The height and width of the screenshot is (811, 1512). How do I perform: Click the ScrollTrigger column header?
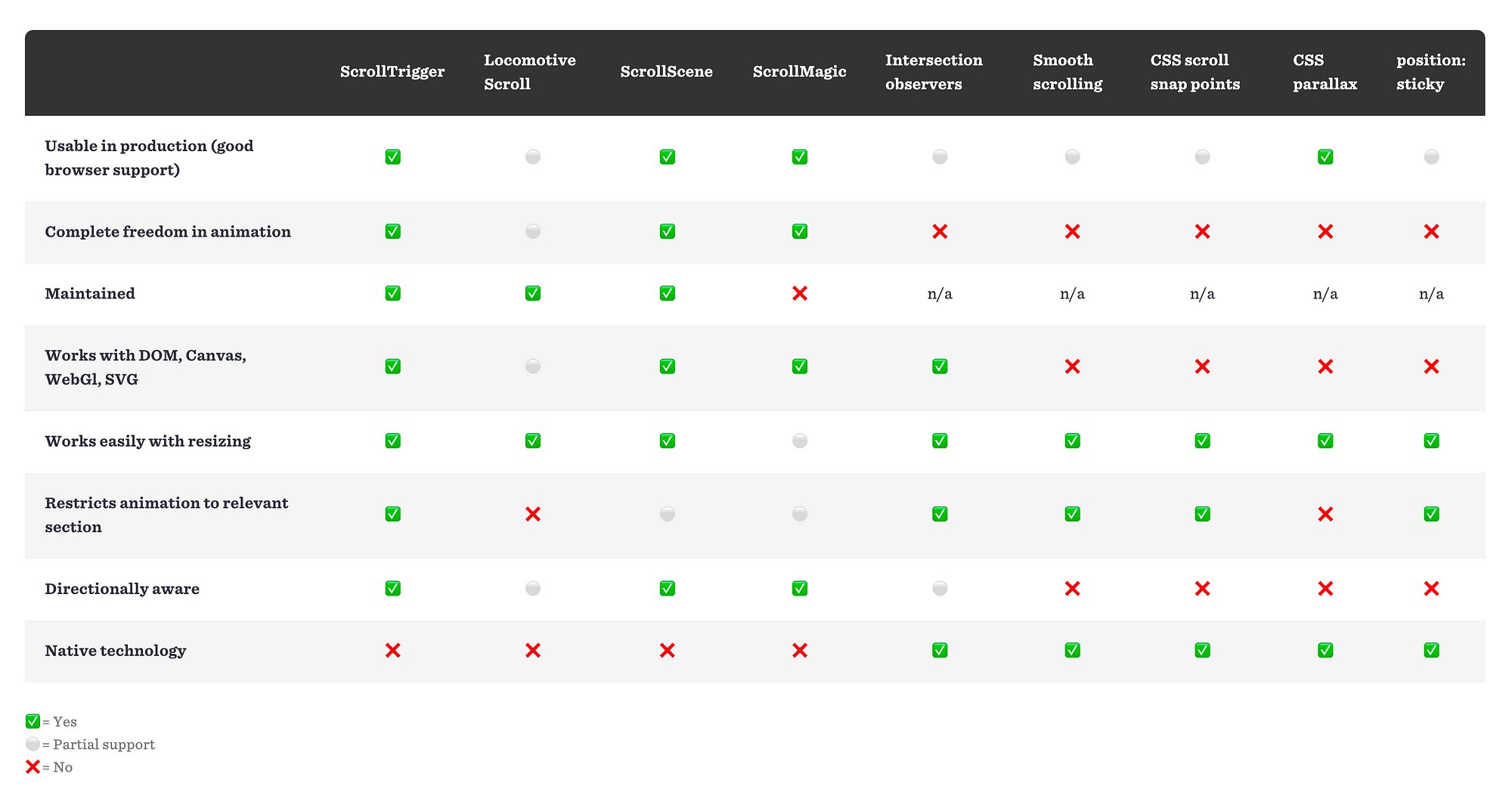(392, 72)
